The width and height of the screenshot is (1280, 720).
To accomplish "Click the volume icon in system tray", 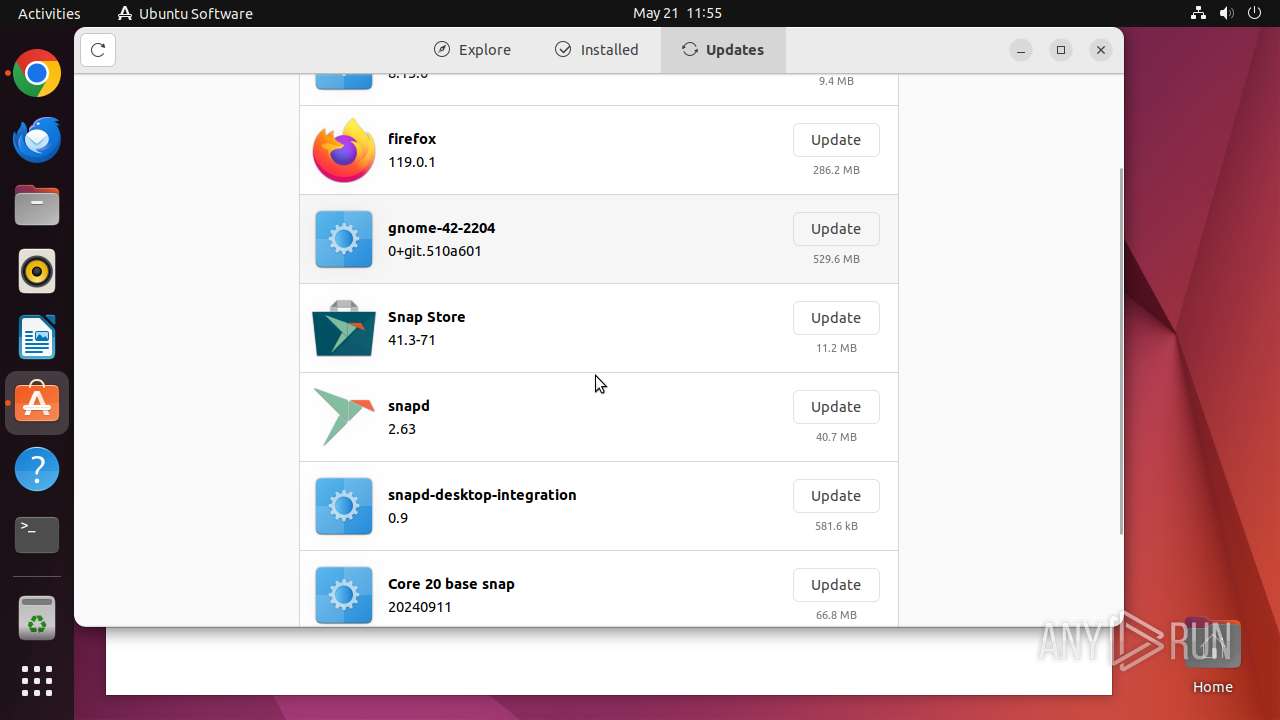I will [1227, 13].
